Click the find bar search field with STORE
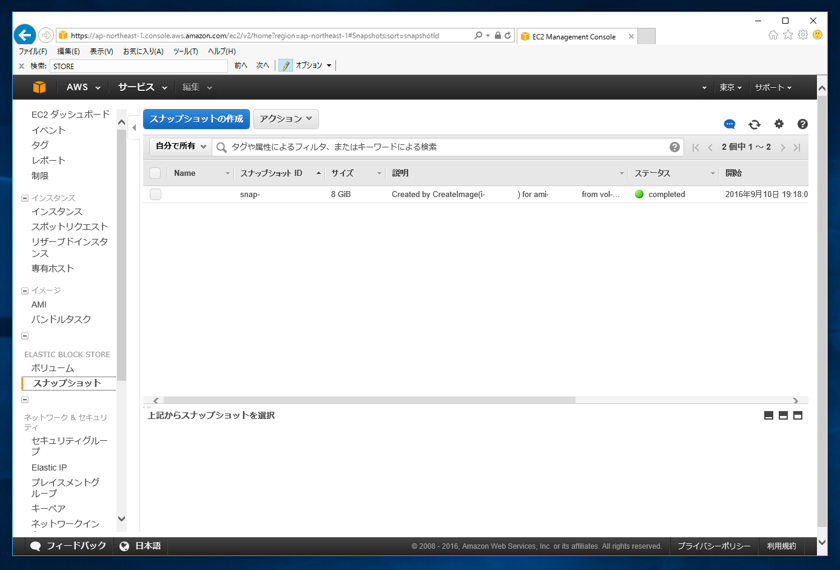The image size is (840, 570). [139, 66]
